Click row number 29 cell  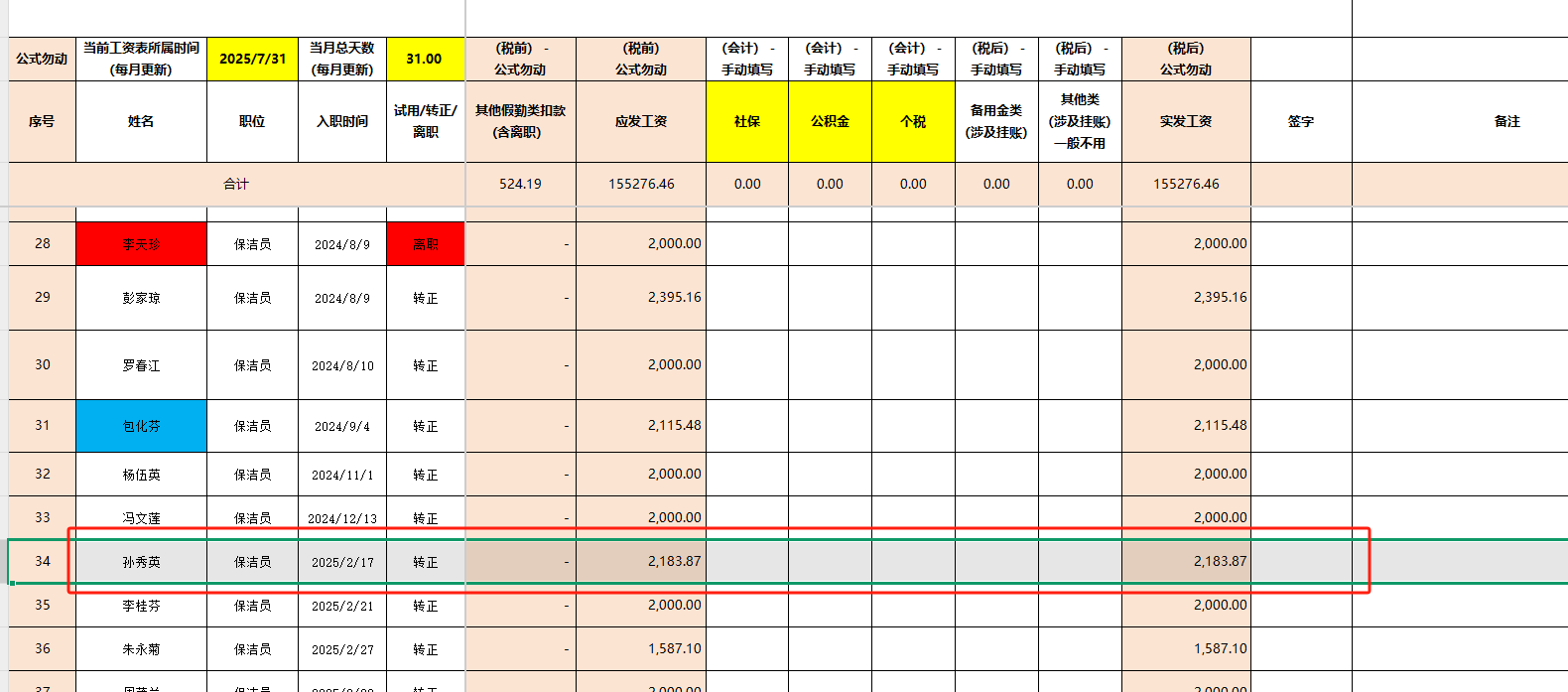coord(42,297)
